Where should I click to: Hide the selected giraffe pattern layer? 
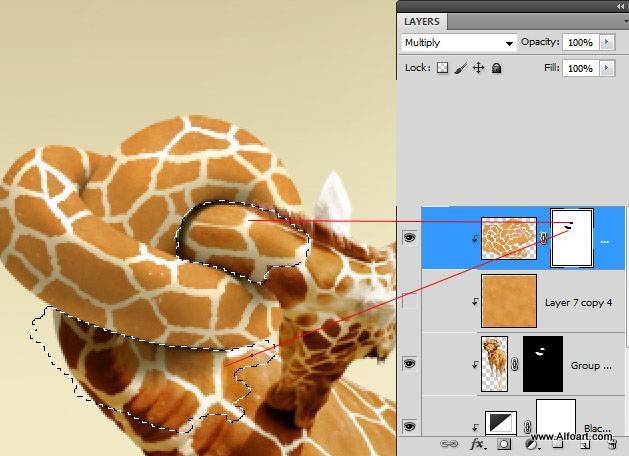[409, 239]
